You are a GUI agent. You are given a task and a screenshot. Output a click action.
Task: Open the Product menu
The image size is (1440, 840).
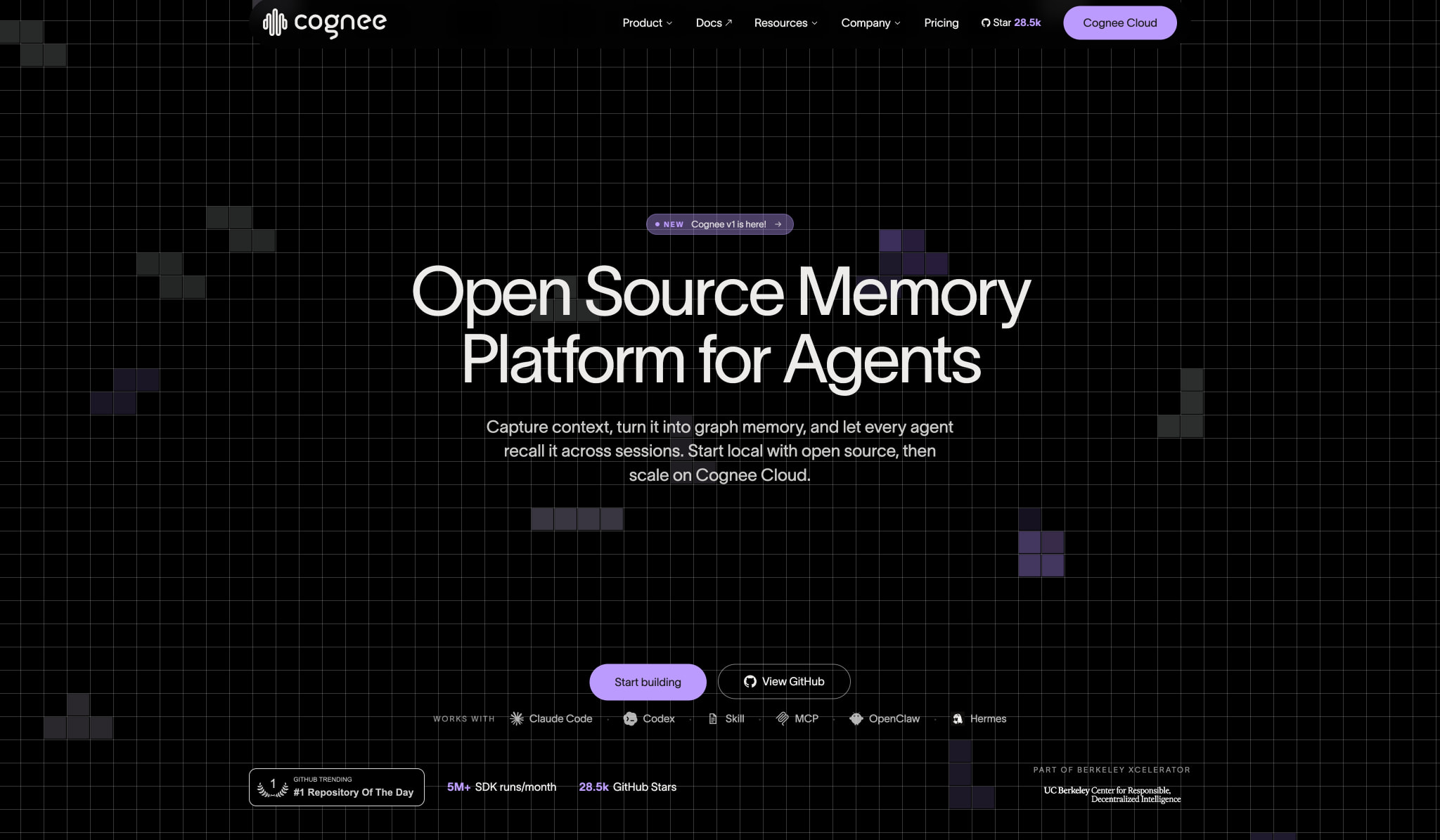tap(647, 23)
